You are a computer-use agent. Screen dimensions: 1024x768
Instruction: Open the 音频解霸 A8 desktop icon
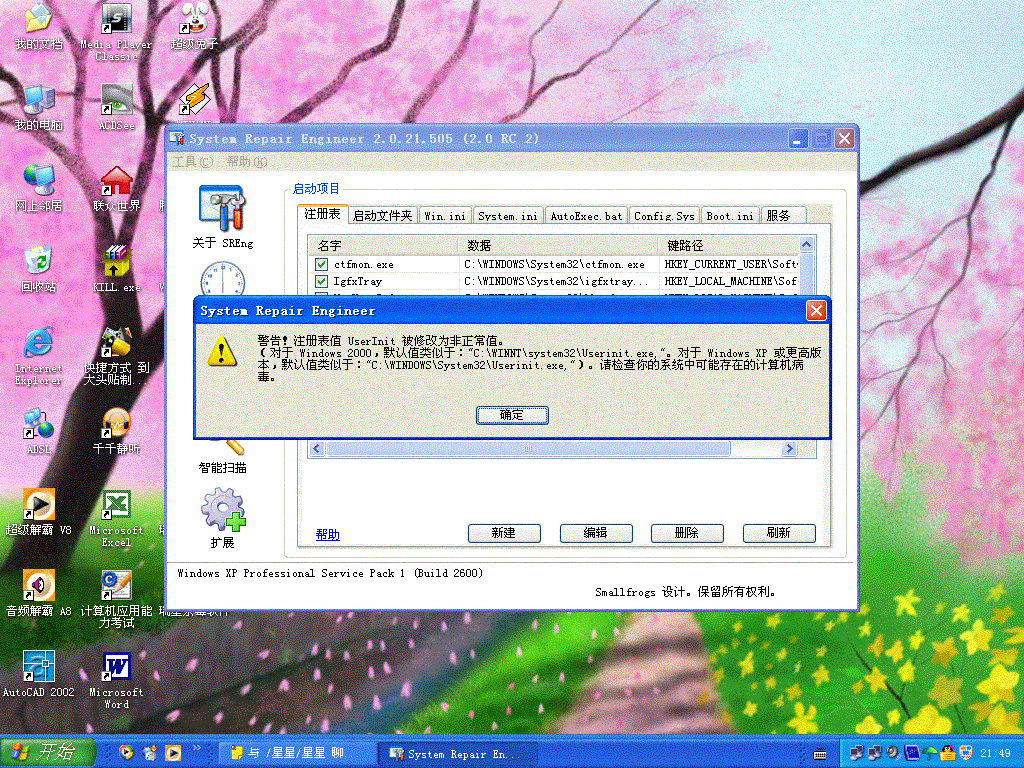39,594
